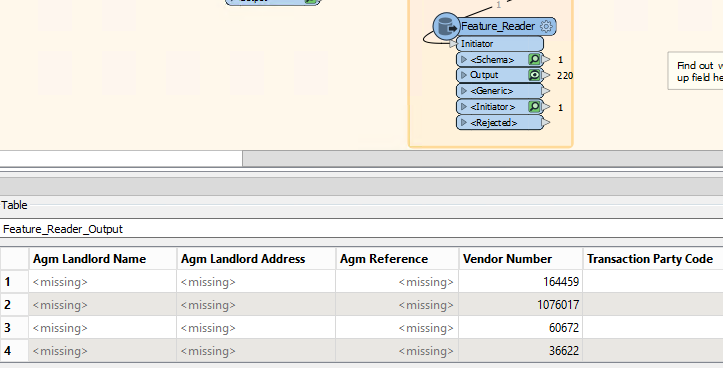Screen dimensions: 723x368
Task: Click the Feature_Reader database icon
Action: click(446, 26)
